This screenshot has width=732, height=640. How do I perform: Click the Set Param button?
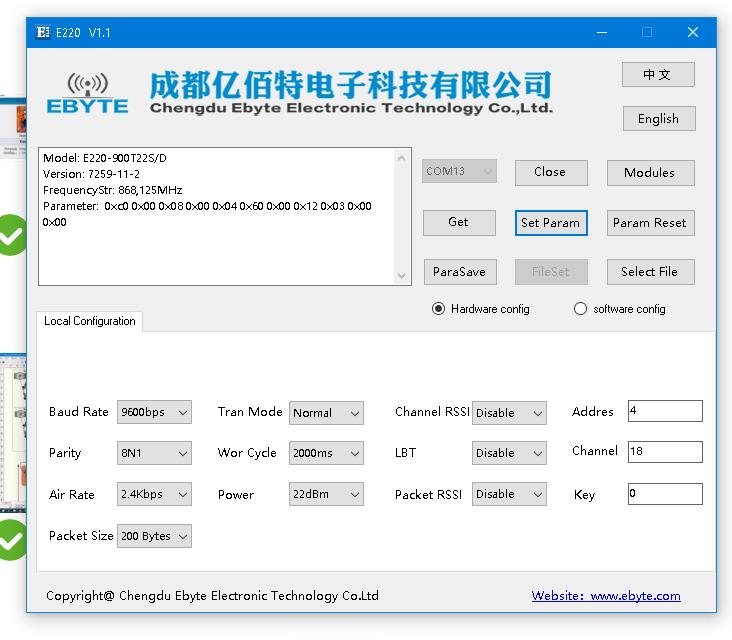(551, 223)
